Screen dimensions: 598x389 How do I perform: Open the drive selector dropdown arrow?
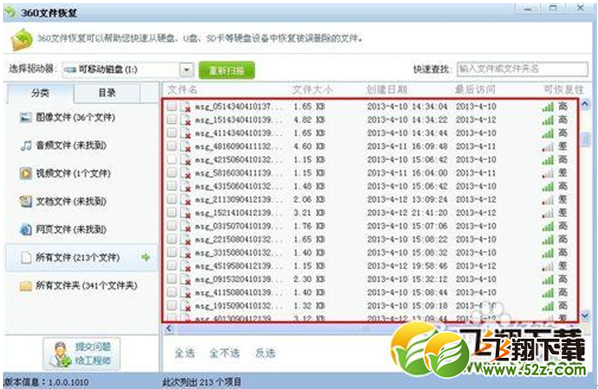186,70
